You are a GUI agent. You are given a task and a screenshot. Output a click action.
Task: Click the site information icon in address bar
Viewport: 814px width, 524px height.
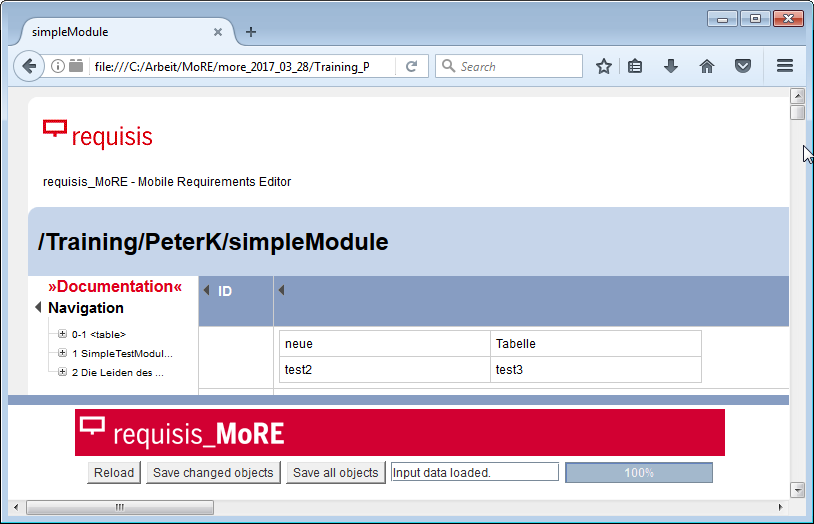point(58,66)
